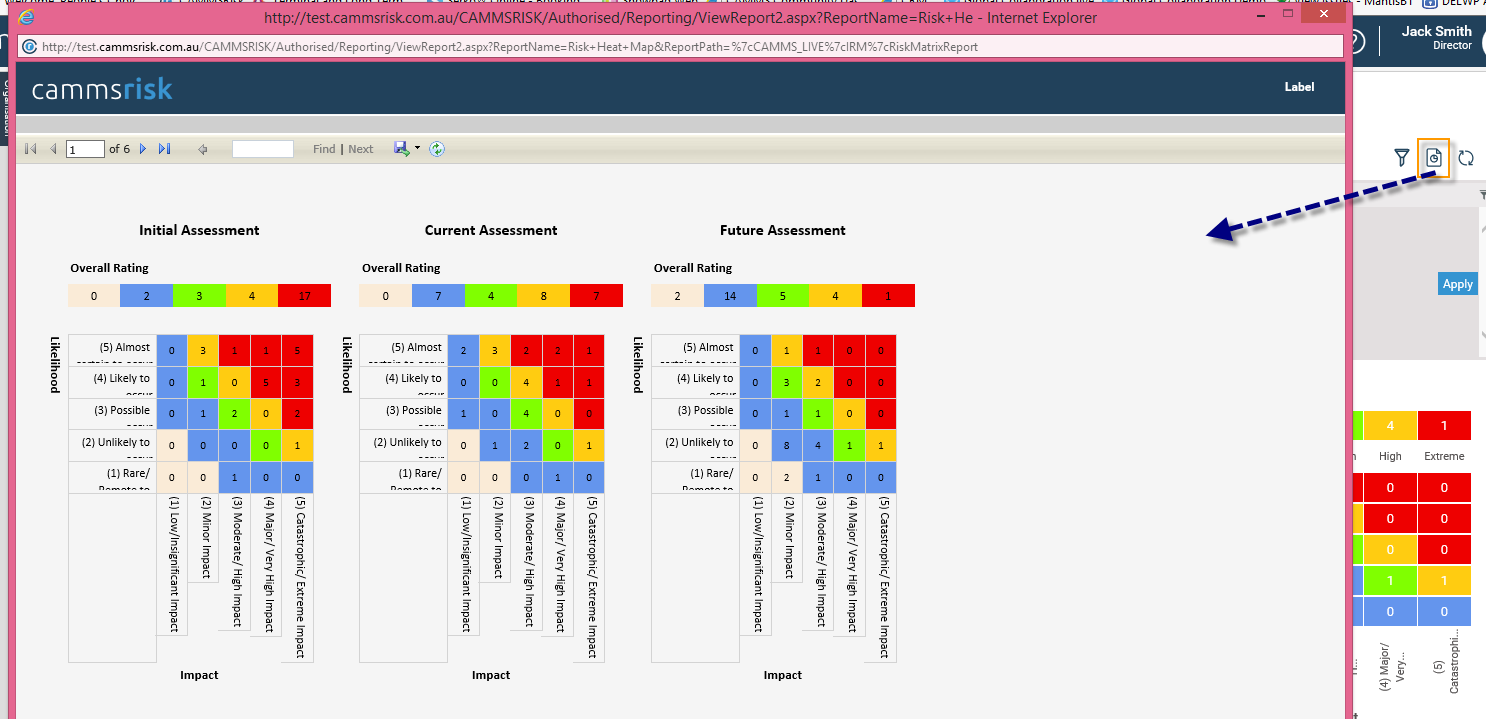Click Current Assessment Overall Rating label
This screenshot has height=719, width=1486.
401,268
